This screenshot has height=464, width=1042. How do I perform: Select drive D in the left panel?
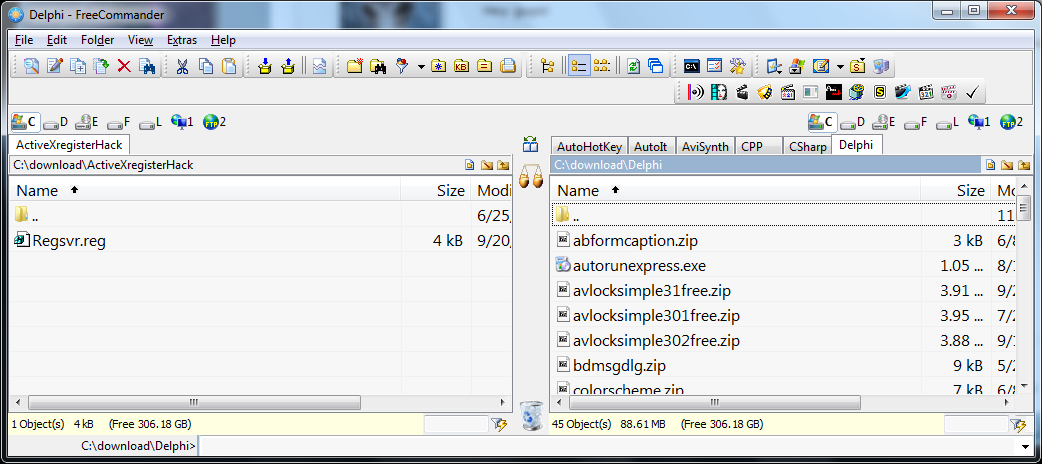[56, 122]
